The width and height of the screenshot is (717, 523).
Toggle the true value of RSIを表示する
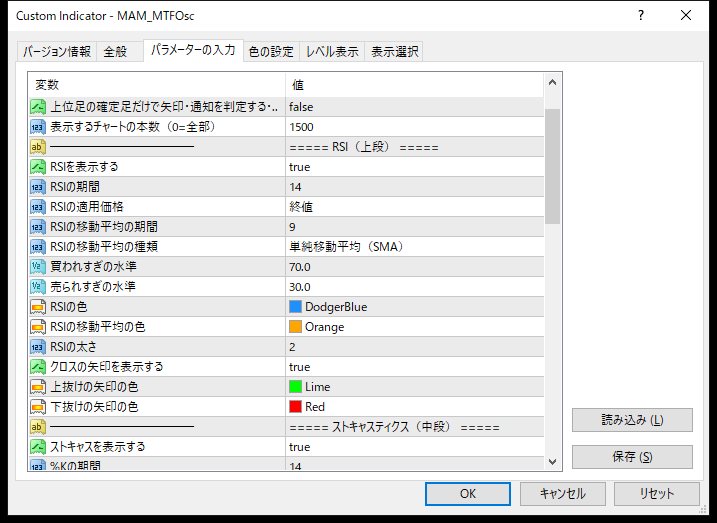[415, 167]
